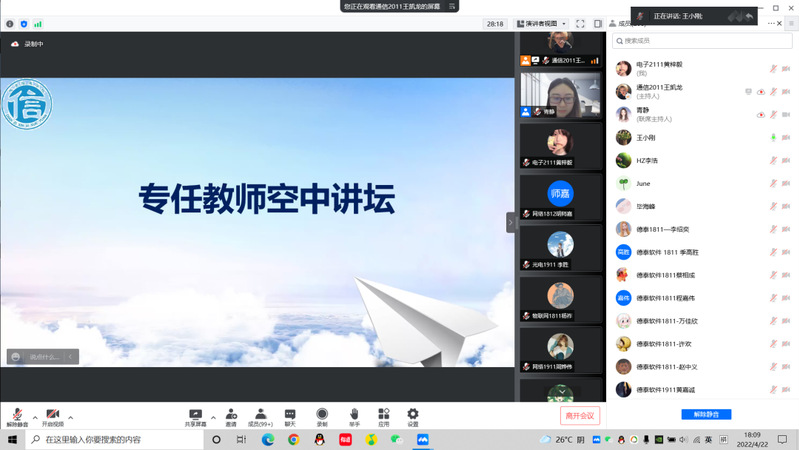Open meeting settings (设置) gear icon
The width and height of the screenshot is (799, 450).
412,416
